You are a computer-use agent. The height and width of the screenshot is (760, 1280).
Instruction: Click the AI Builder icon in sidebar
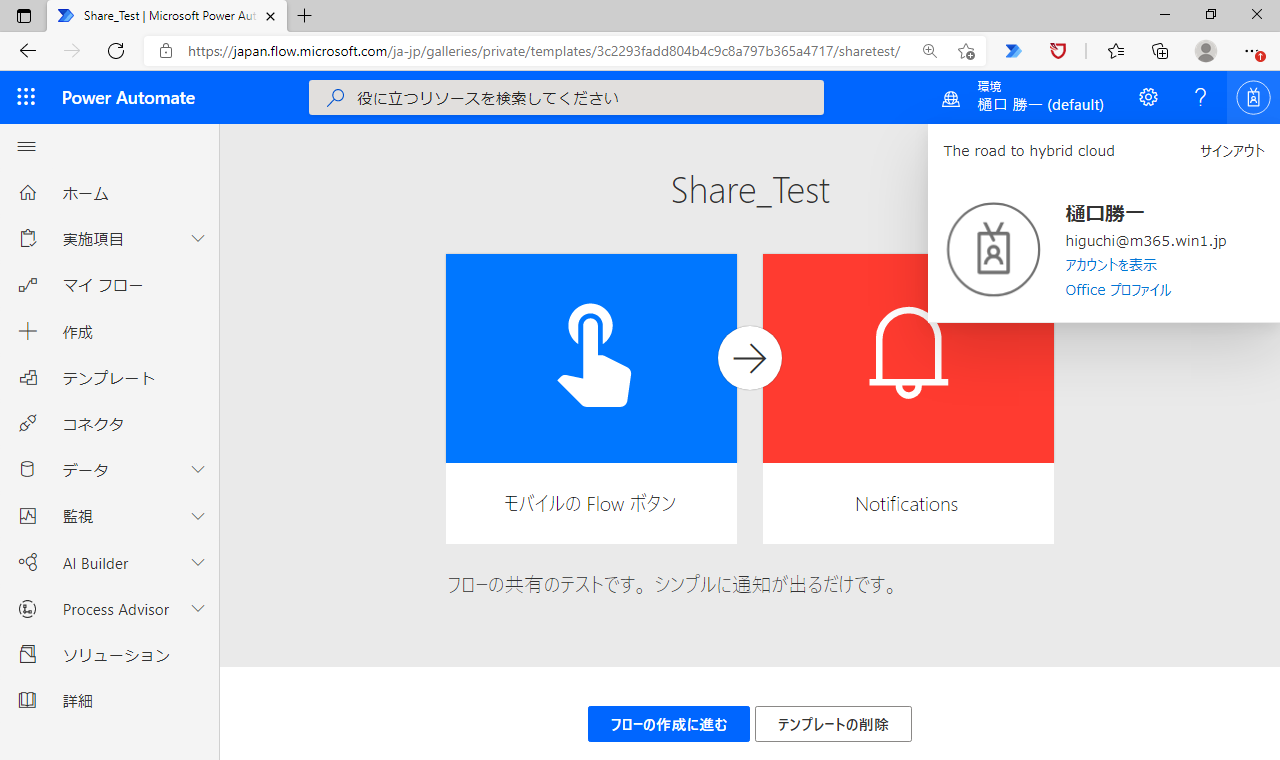(28, 563)
